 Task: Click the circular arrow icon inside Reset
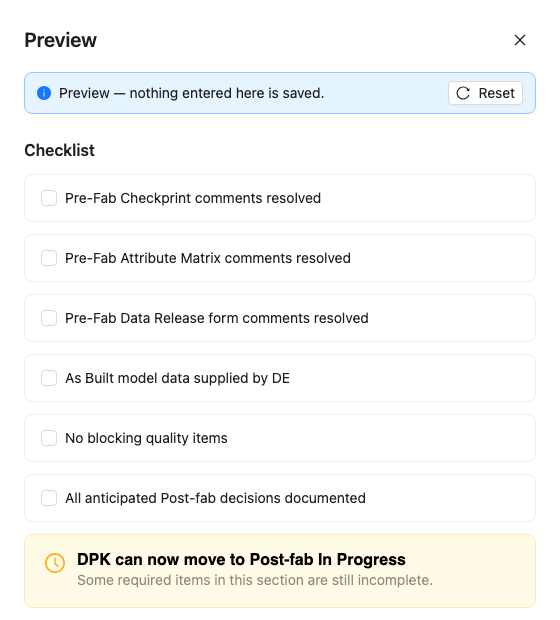pyautogui.click(x=463, y=93)
